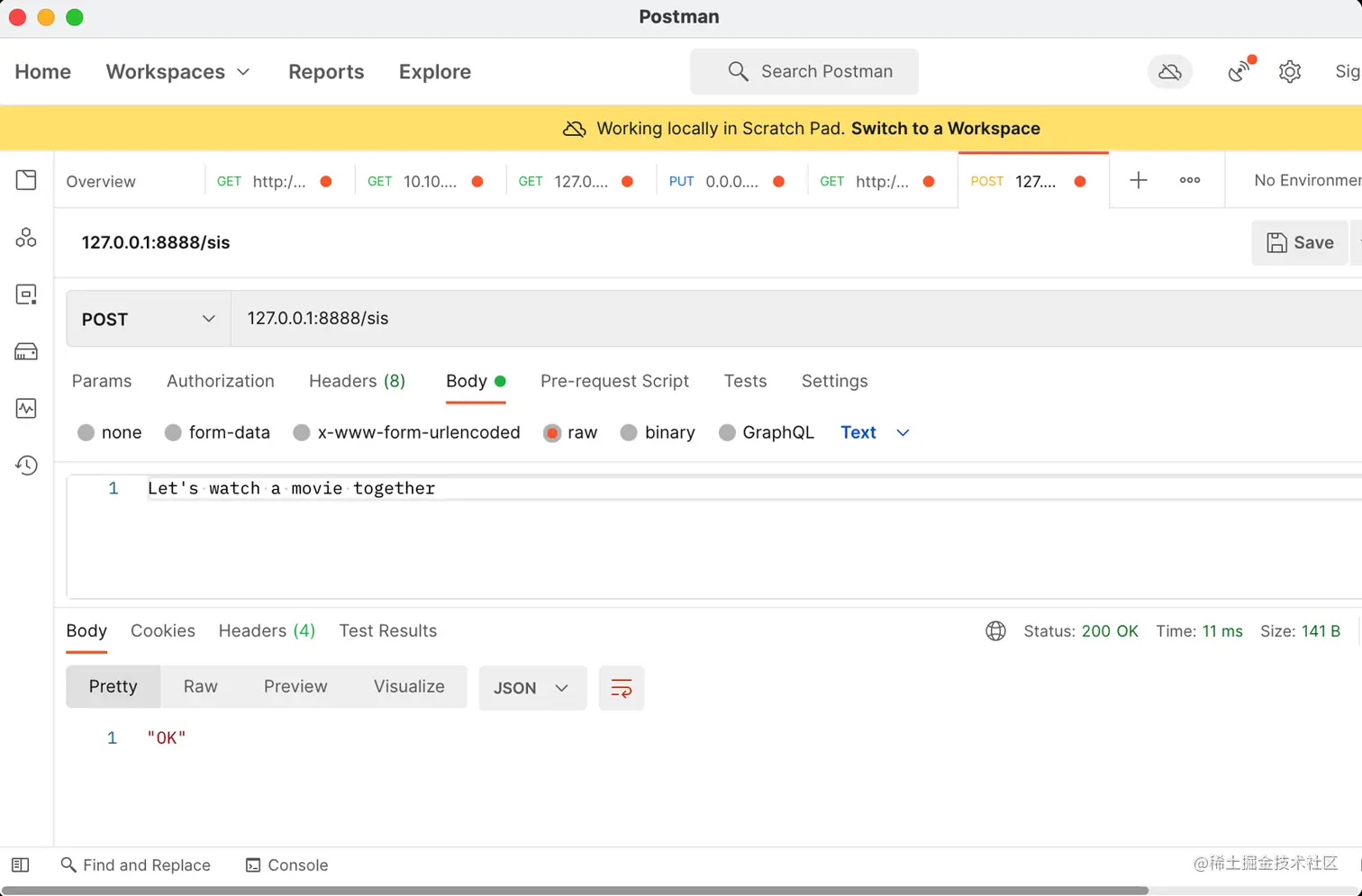
Task: Open the request Settings tab
Action: point(835,382)
